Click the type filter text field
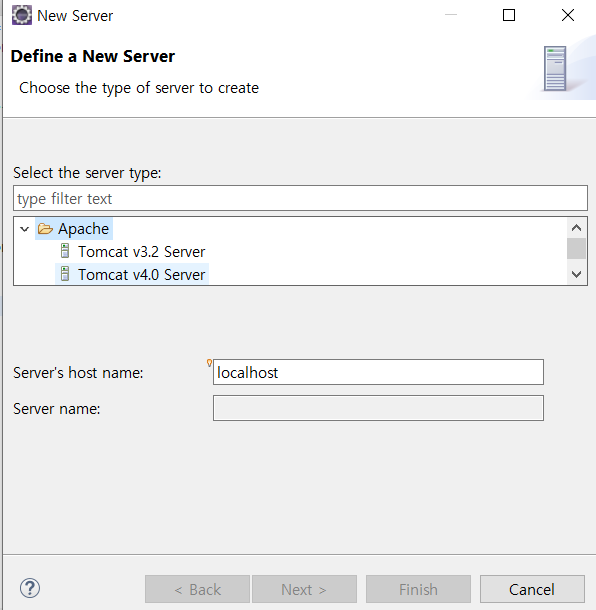 [x=300, y=198]
